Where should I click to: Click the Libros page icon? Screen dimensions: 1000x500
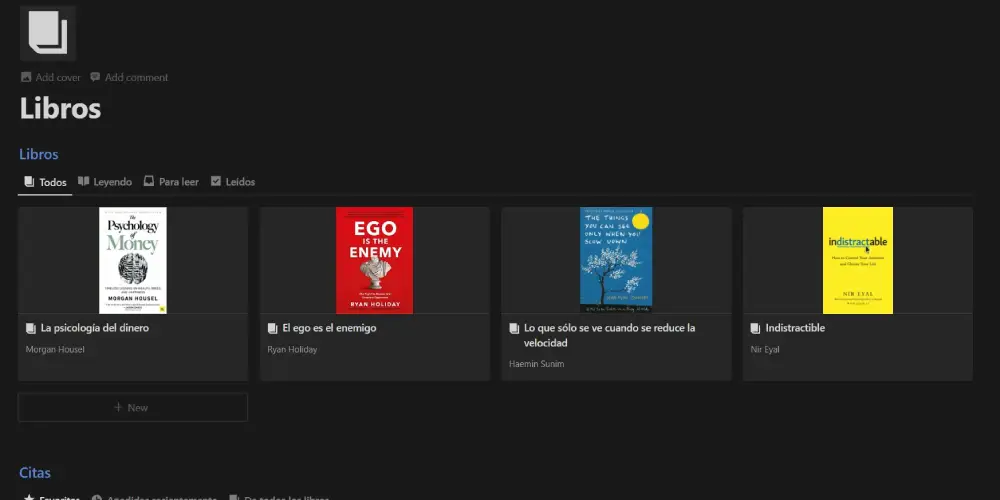coord(47,33)
